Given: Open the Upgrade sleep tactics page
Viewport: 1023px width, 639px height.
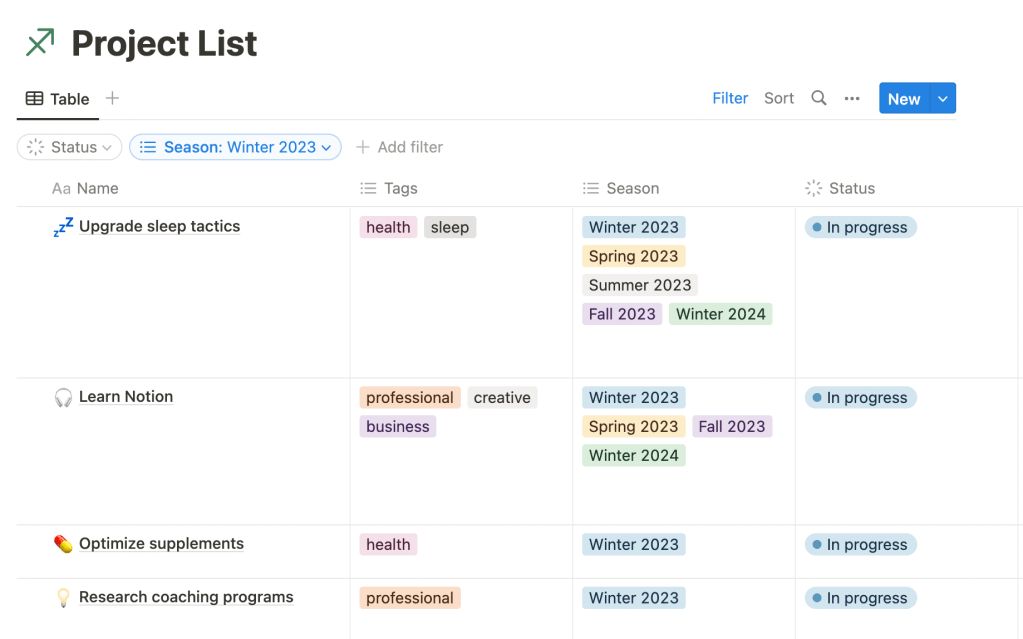Looking at the screenshot, I should (159, 226).
